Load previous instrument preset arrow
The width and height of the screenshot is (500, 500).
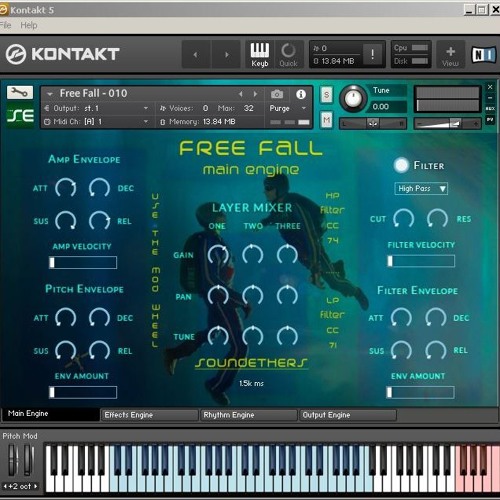[240, 94]
